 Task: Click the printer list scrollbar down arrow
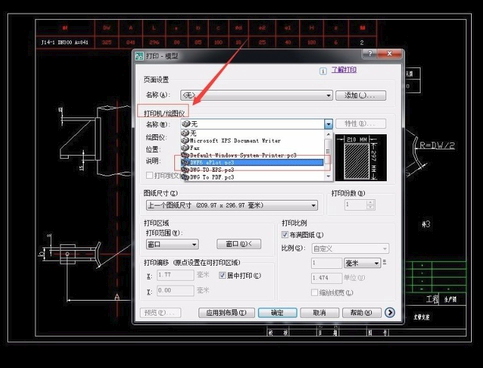coord(328,176)
